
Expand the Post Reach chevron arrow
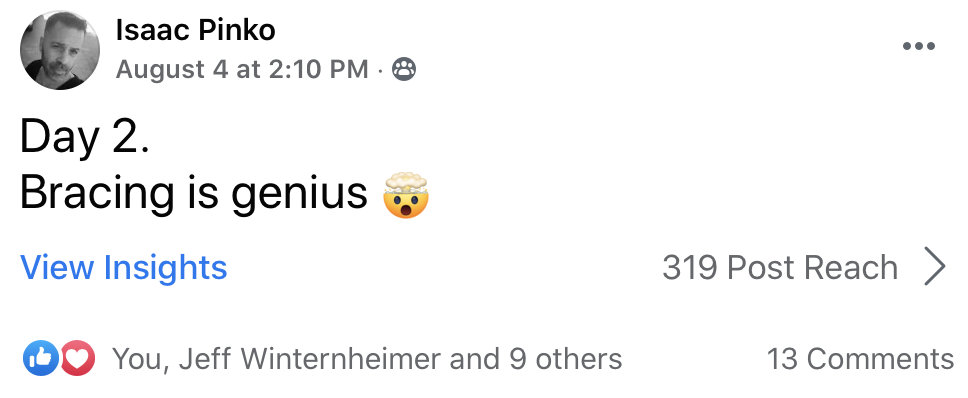(935, 267)
